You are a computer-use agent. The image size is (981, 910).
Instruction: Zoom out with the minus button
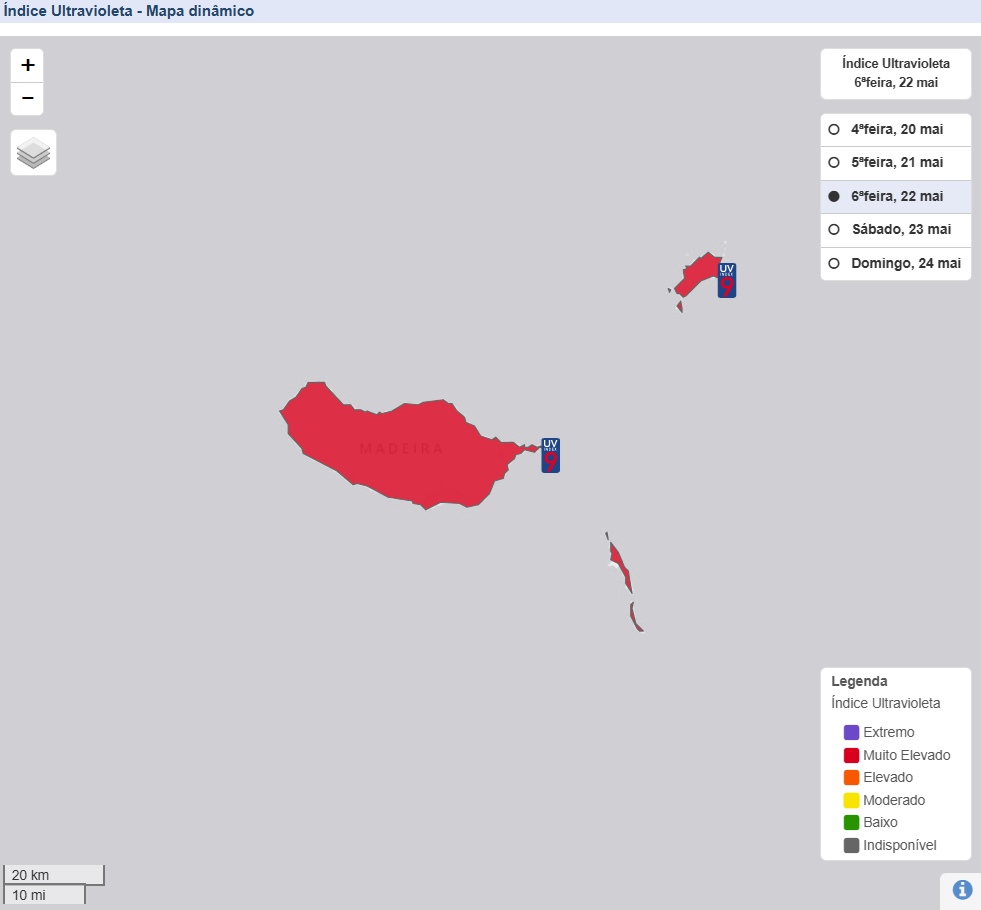pyautogui.click(x=27, y=99)
